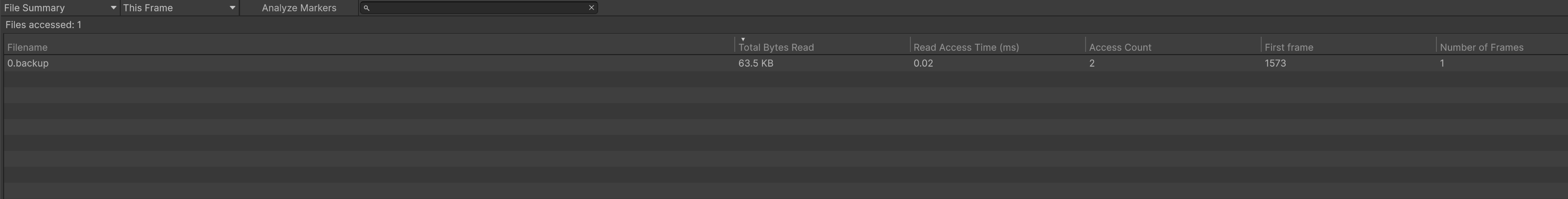This screenshot has width=1568, height=199.
Task: Sort by Total Bytes Read column
Action: [776, 47]
